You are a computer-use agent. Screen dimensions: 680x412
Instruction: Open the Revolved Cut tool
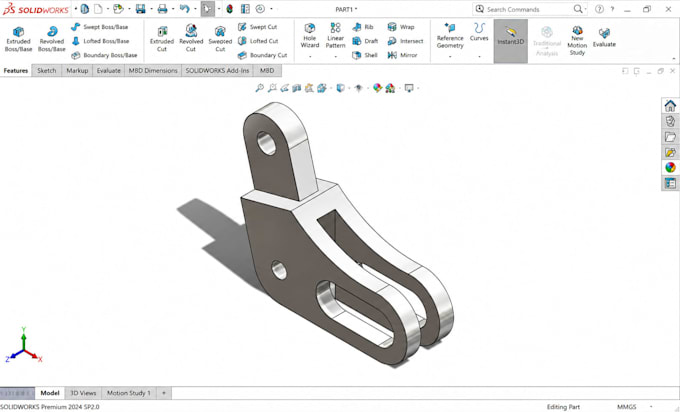(191, 39)
